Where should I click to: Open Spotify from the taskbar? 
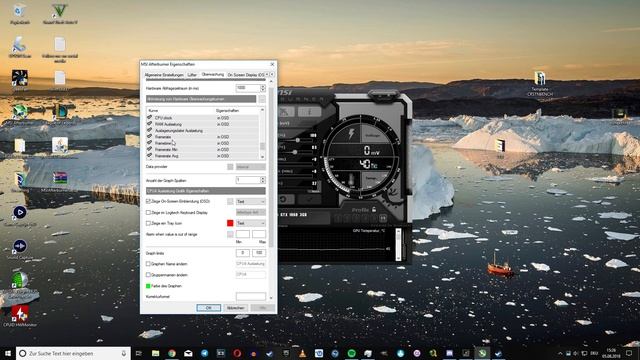pyautogui.click(x=351, y=353)
